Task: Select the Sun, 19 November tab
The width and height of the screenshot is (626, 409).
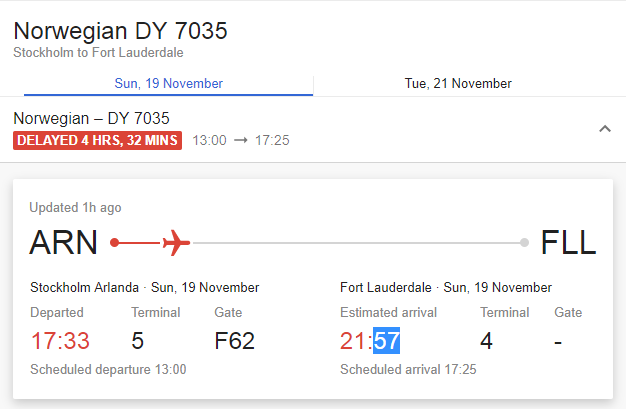Action: click(169, 84)
